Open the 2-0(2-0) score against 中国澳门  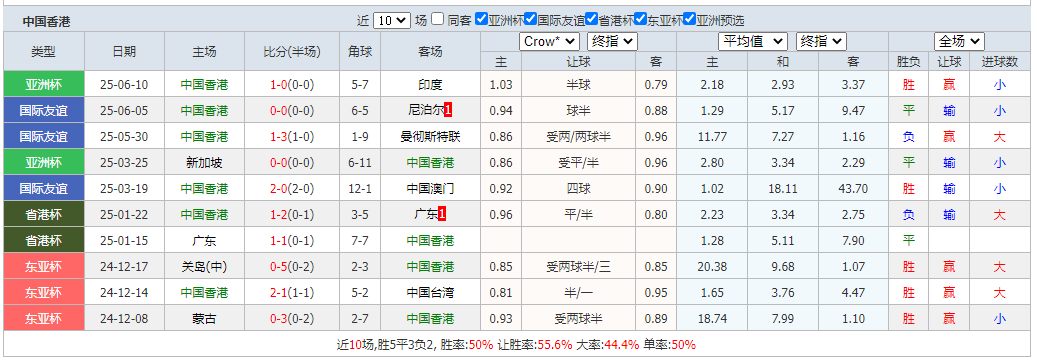(292, 188)
